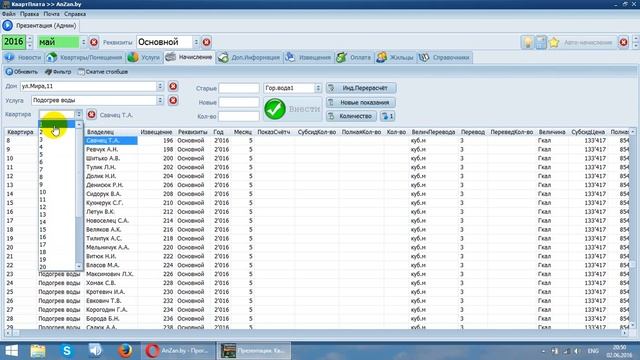Click the Извещение column header
640x360 pixels.
pyautogui.click(x=156, y=132)
